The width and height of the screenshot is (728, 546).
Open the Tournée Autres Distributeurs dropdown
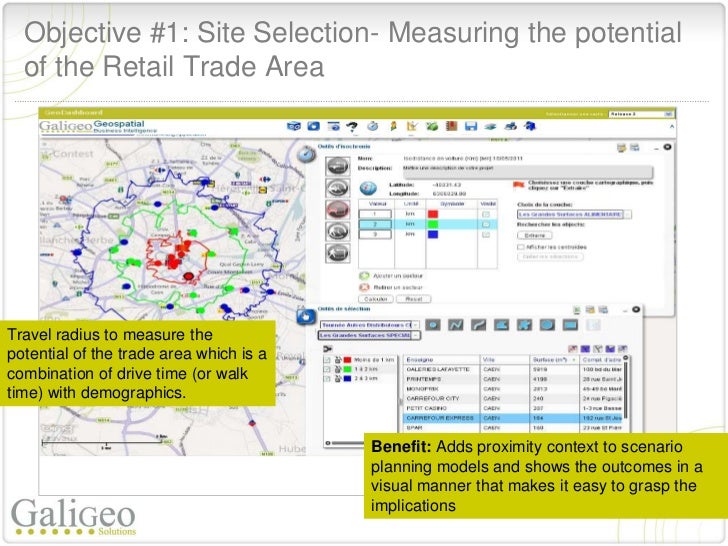369,325
